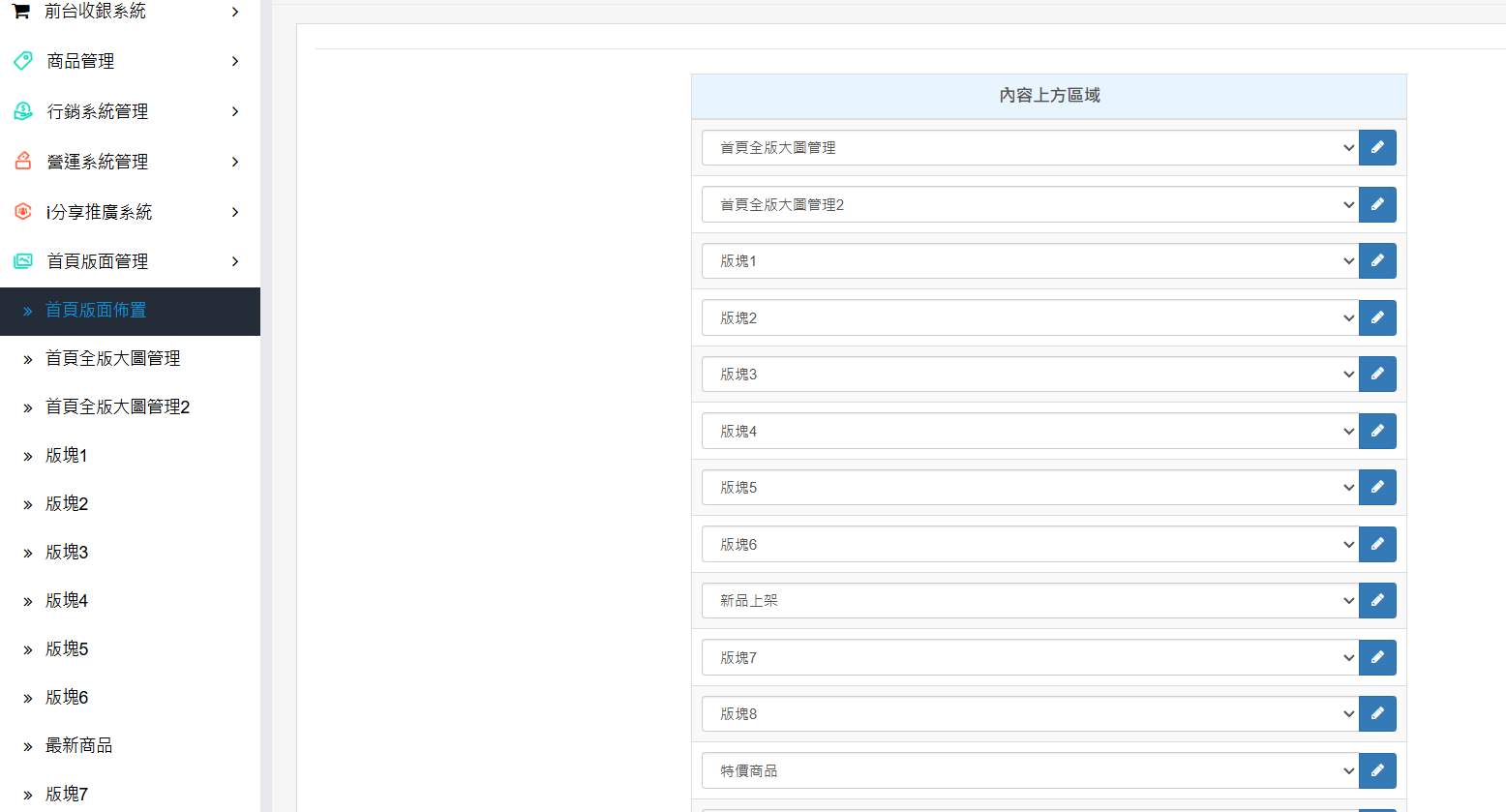Image resolution: width=1506 pixels, height=812 pixels.
Task: Open the 版塊5 select dropdown
Action: 1030,488
